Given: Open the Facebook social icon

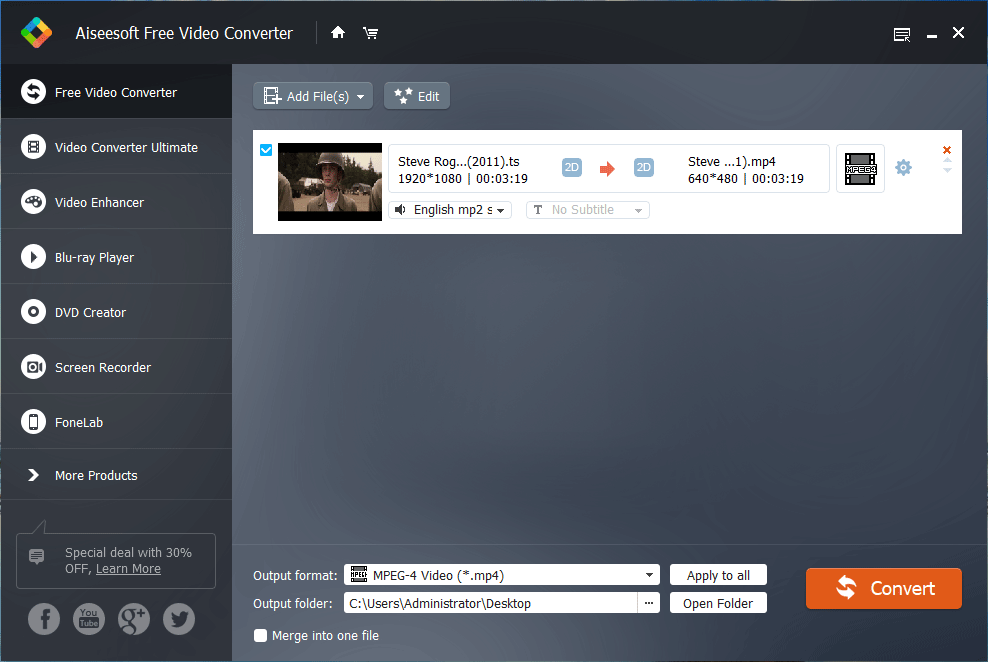Looking at the screenshot, I should [44, 620].
